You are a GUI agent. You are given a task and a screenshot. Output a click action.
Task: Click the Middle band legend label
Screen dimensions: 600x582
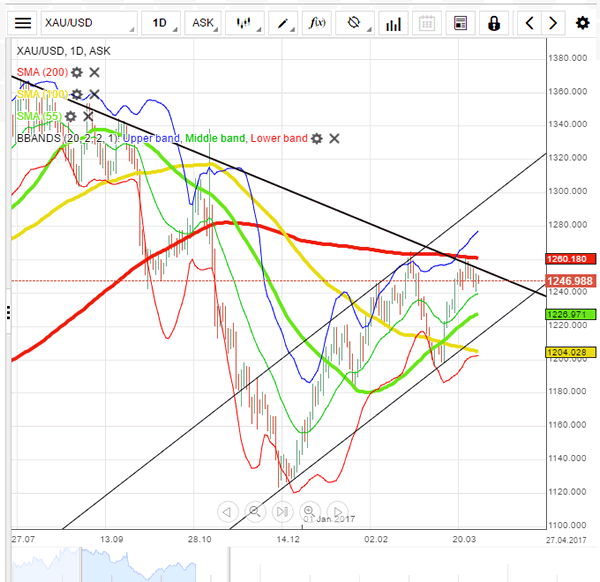point(215,139)
